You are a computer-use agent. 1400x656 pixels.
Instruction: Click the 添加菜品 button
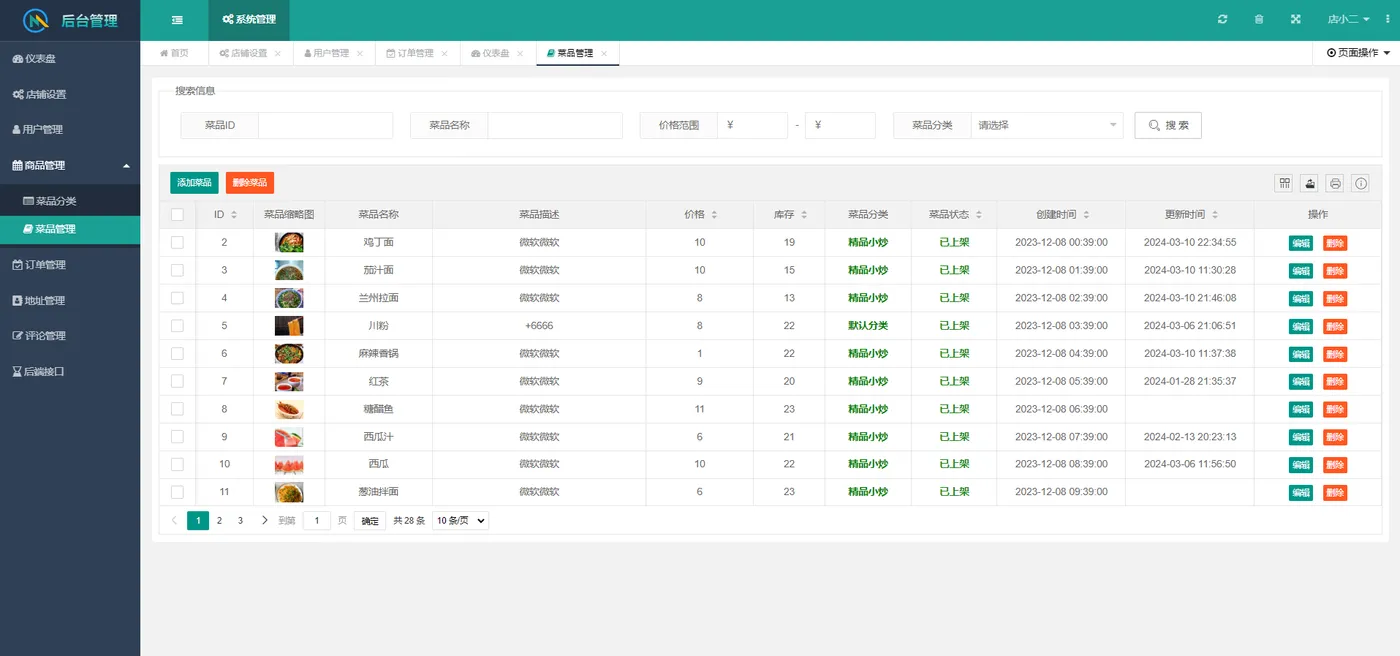pyautogui.click(x=194, y=183)
